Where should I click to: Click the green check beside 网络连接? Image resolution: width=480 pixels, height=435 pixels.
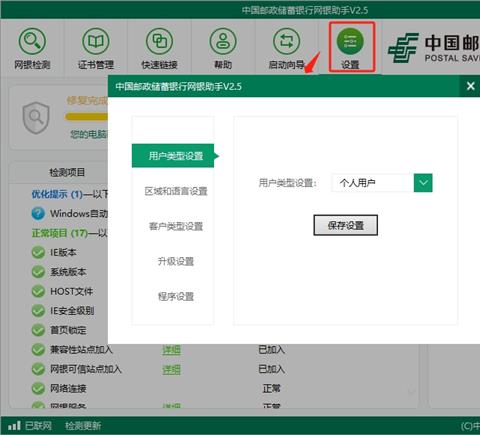tap(38, 388)
